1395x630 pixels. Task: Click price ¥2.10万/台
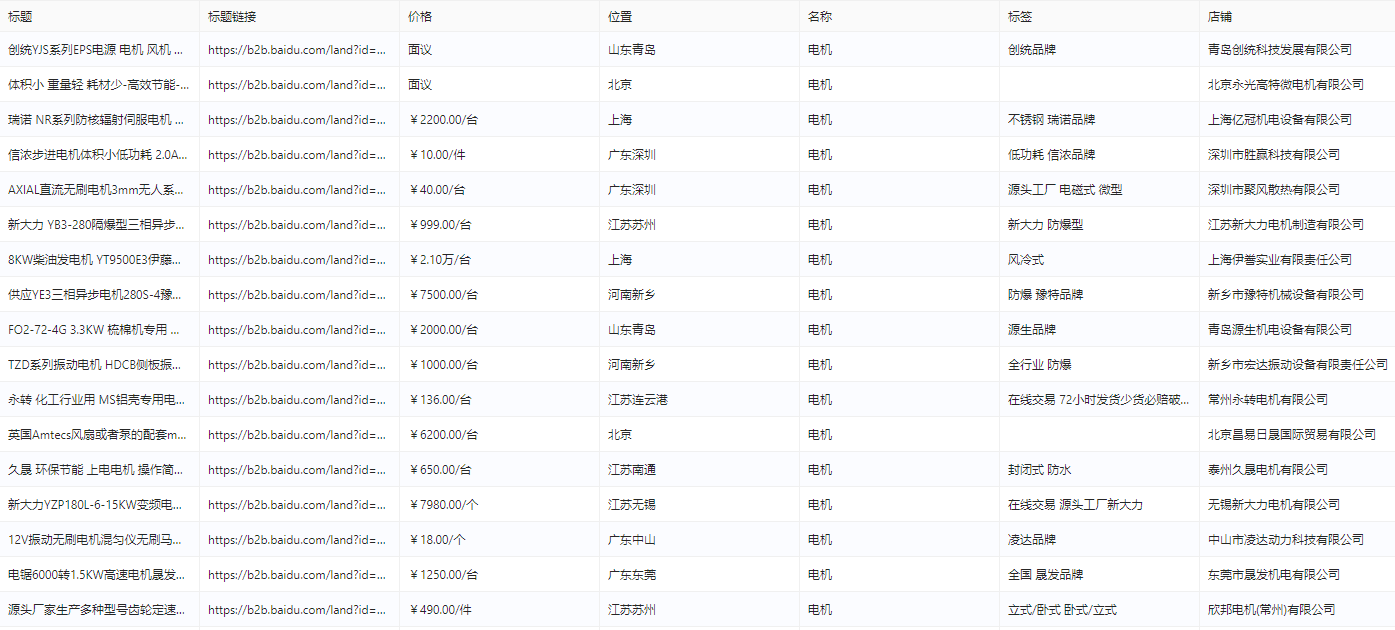(x=439, y=260)
